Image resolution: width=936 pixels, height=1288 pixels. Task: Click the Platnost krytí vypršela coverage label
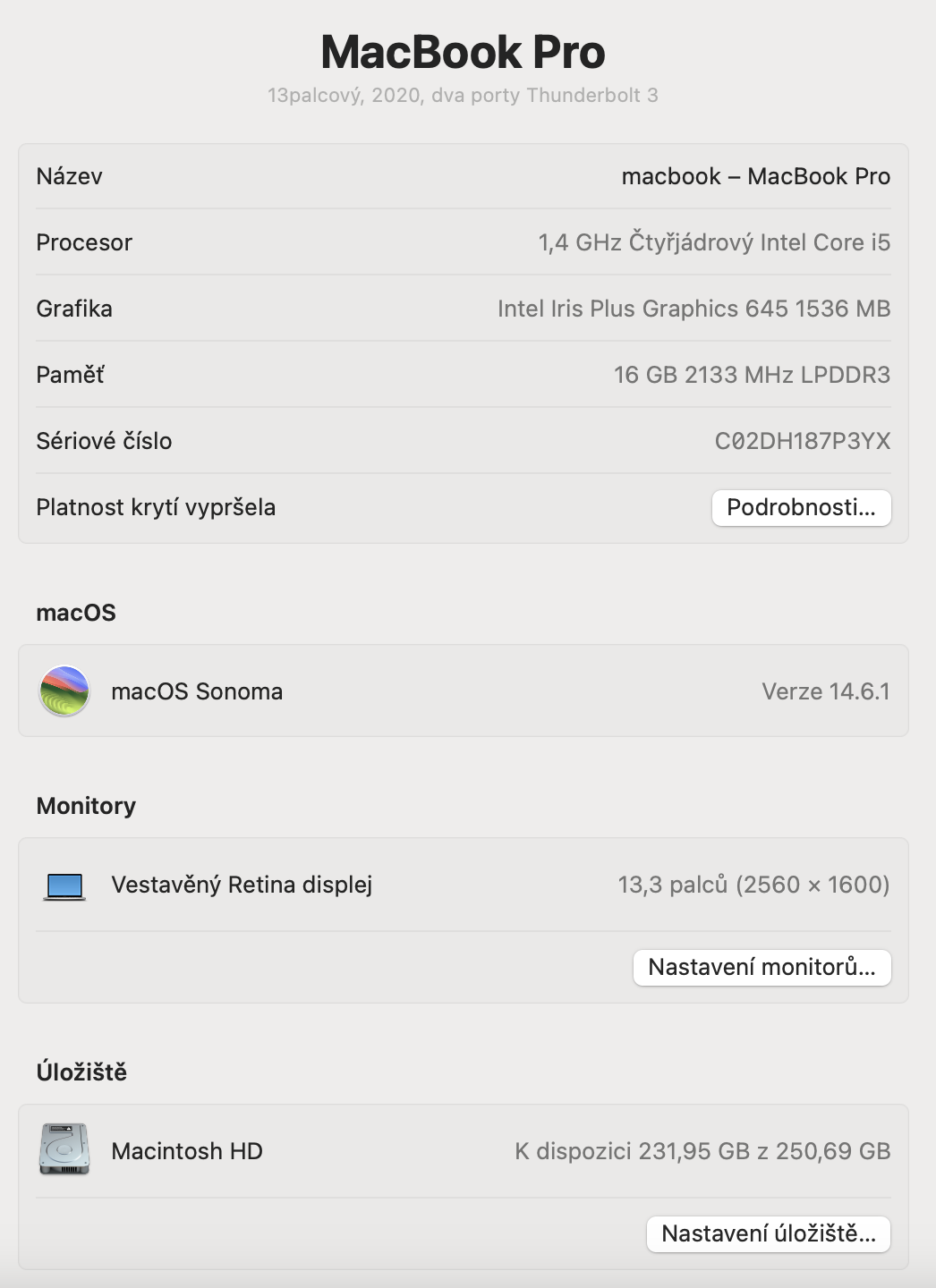coord(156,507)
